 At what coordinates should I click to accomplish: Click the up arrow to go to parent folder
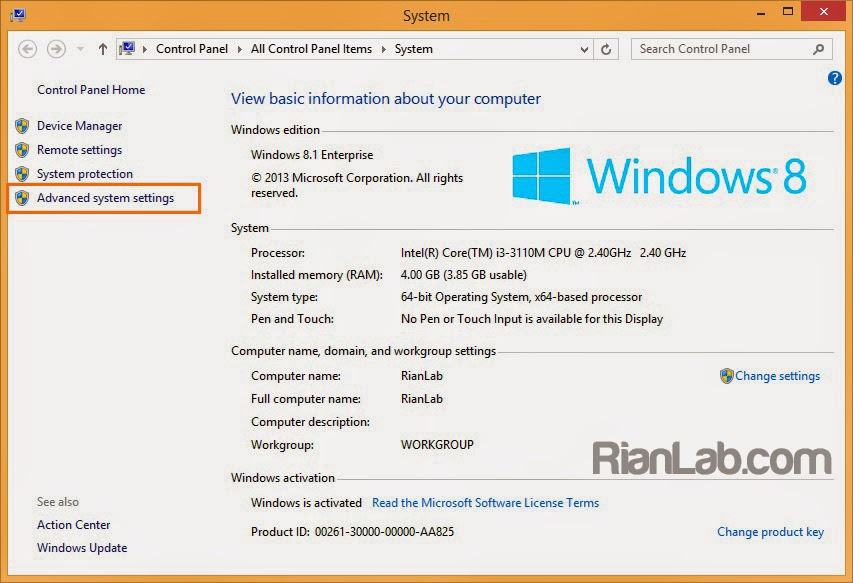click(102, 48)
